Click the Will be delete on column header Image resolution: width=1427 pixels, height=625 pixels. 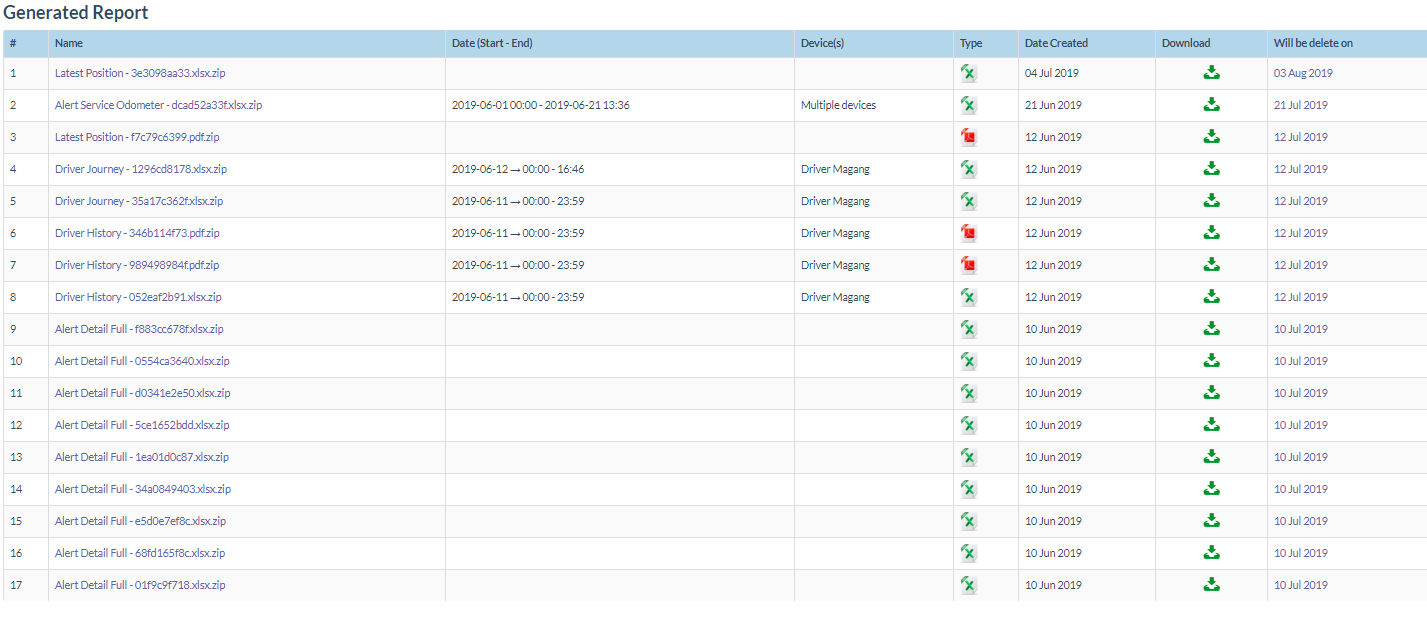(1313, 43)
